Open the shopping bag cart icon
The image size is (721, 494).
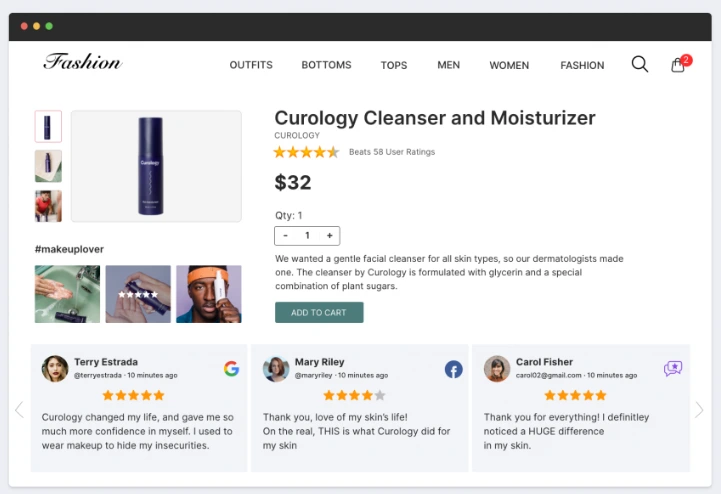(x=678, y=64)
